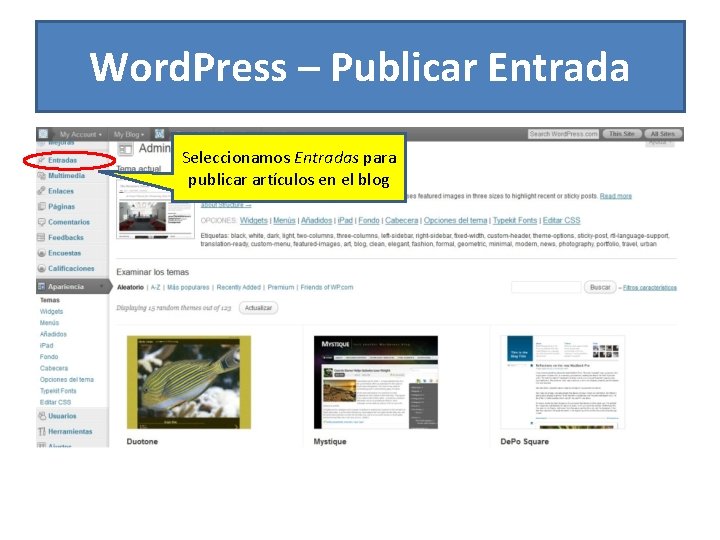720x540 pixels.
Task: Select Friends of WP.com filter
Action: (x=327, y=287)
